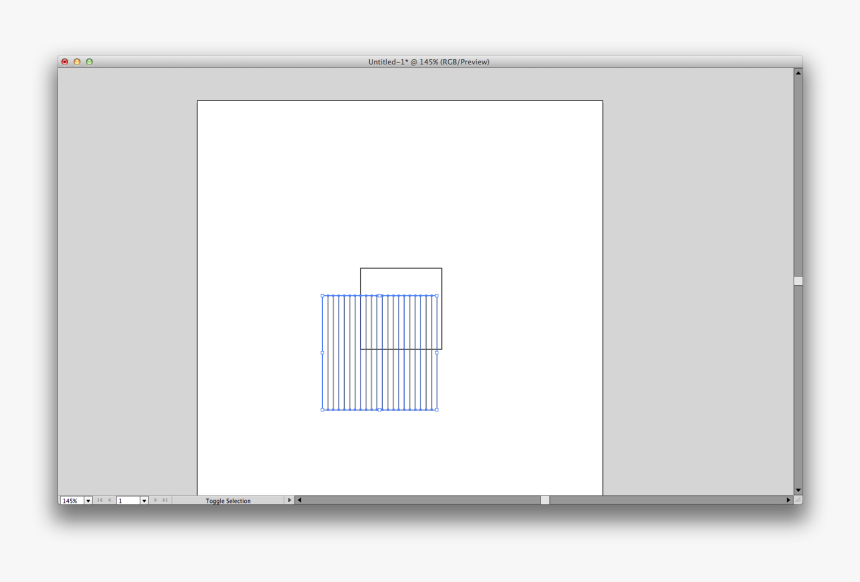Go to the previous artboard

(109, 500)
